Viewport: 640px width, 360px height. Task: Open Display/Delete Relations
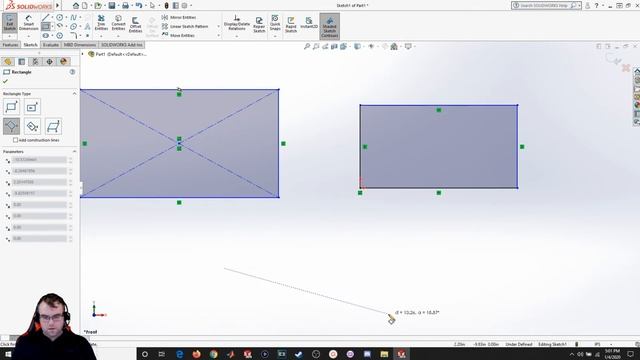point(237,23)
